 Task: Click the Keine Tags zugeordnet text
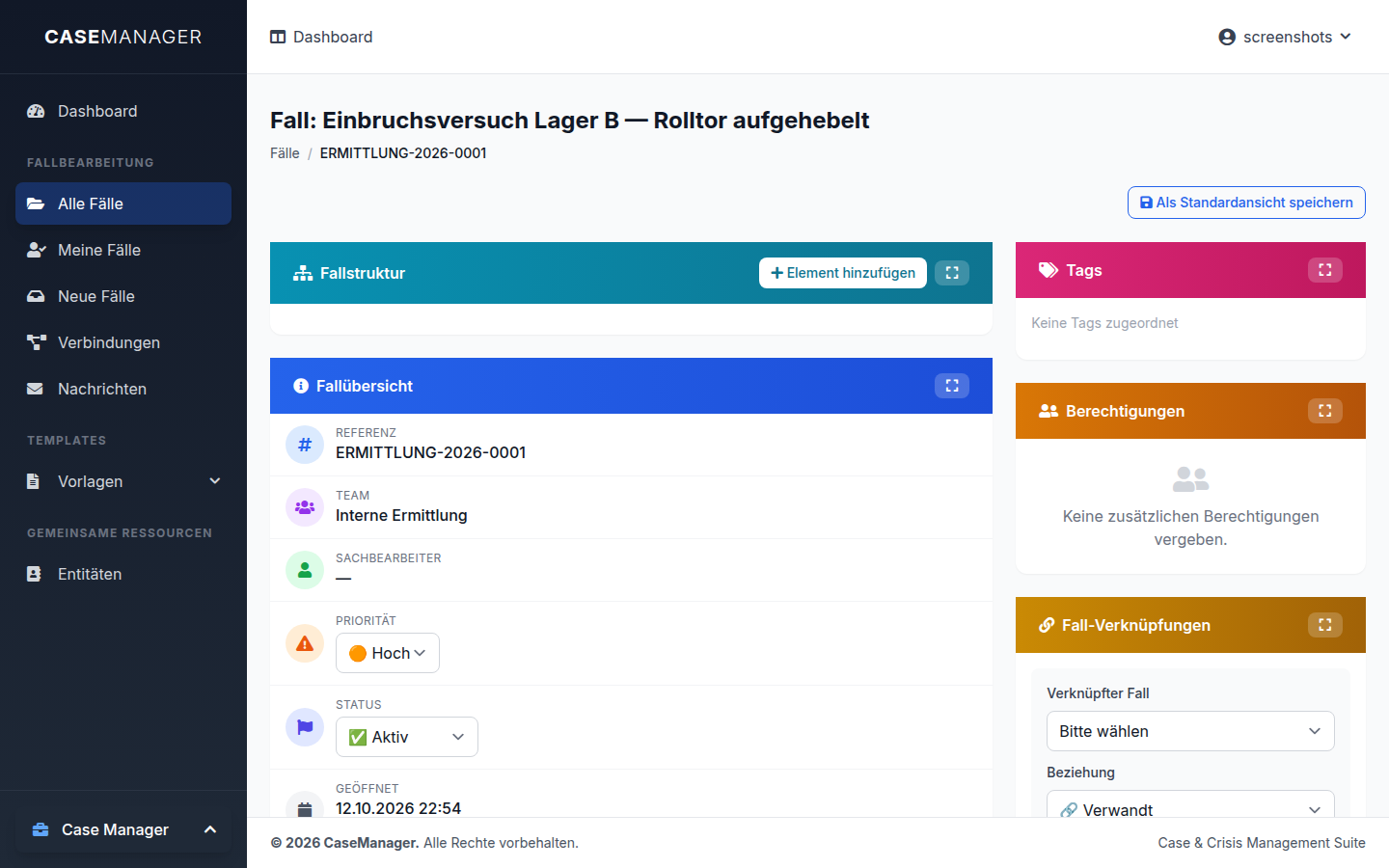click(1104, 323)
